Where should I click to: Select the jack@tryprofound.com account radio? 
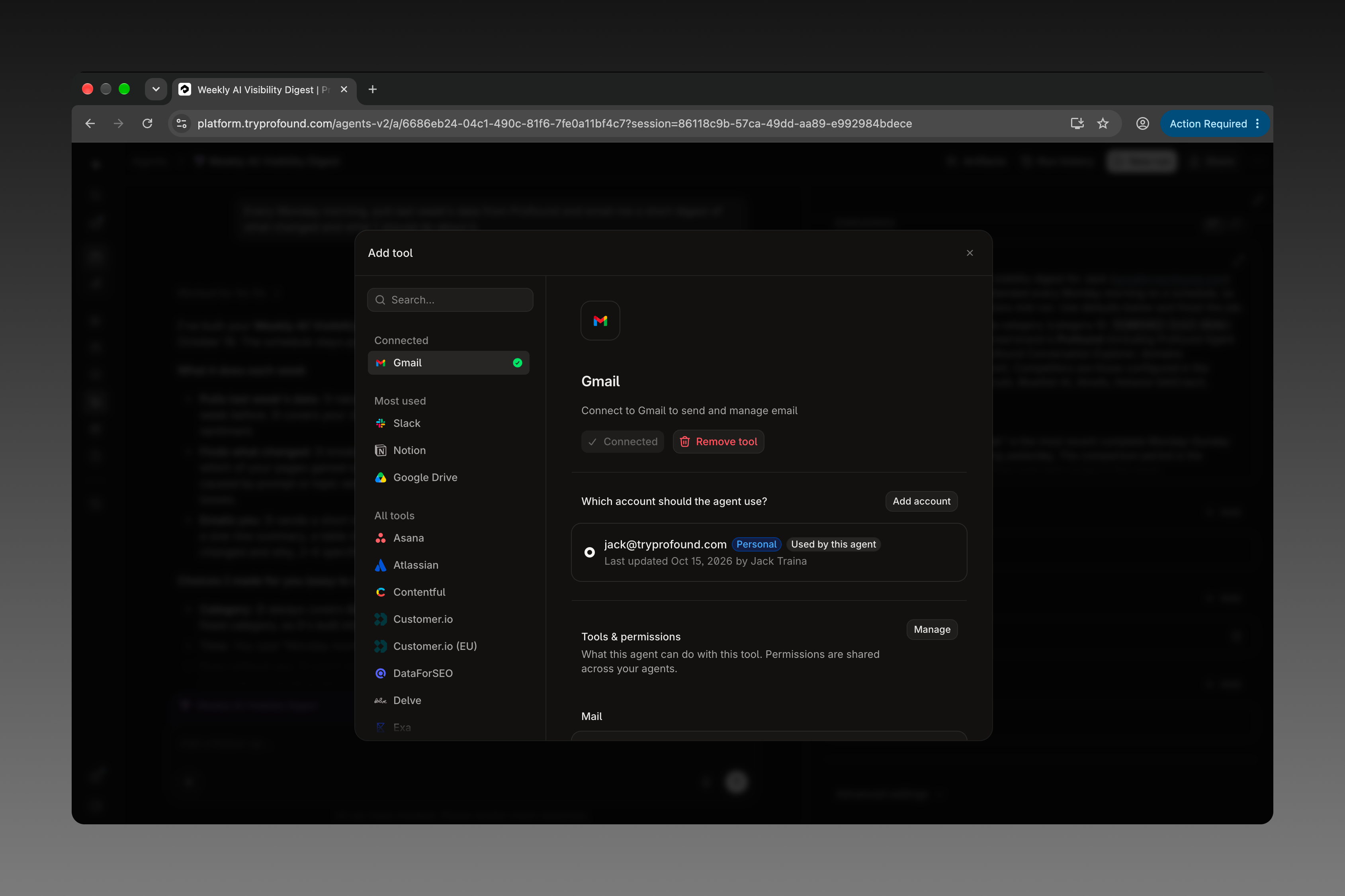point(590,552)
